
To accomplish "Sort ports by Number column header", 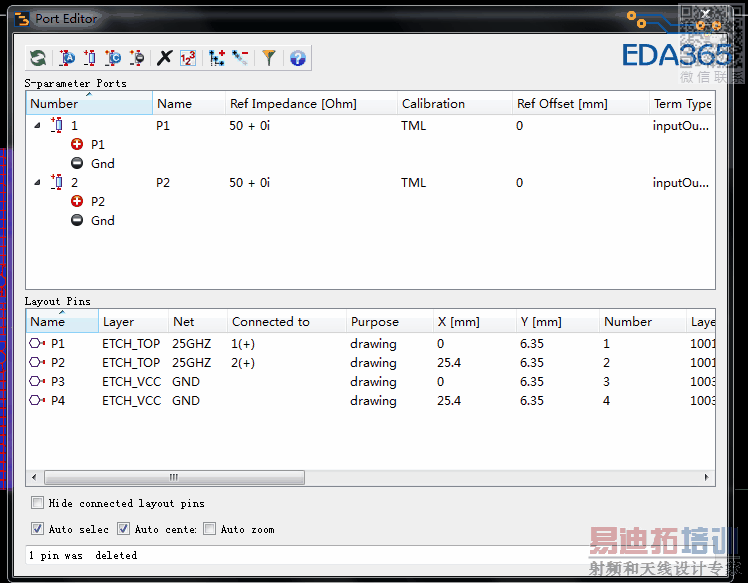I will pyautogui.click(x=89, y=104).
